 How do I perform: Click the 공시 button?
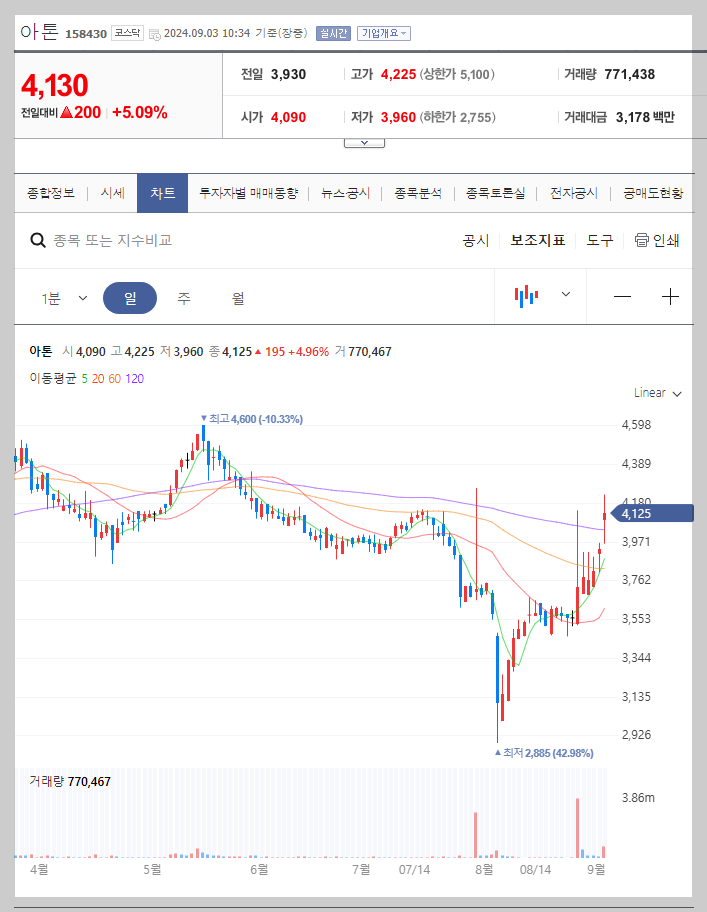[x=474, y=240]
